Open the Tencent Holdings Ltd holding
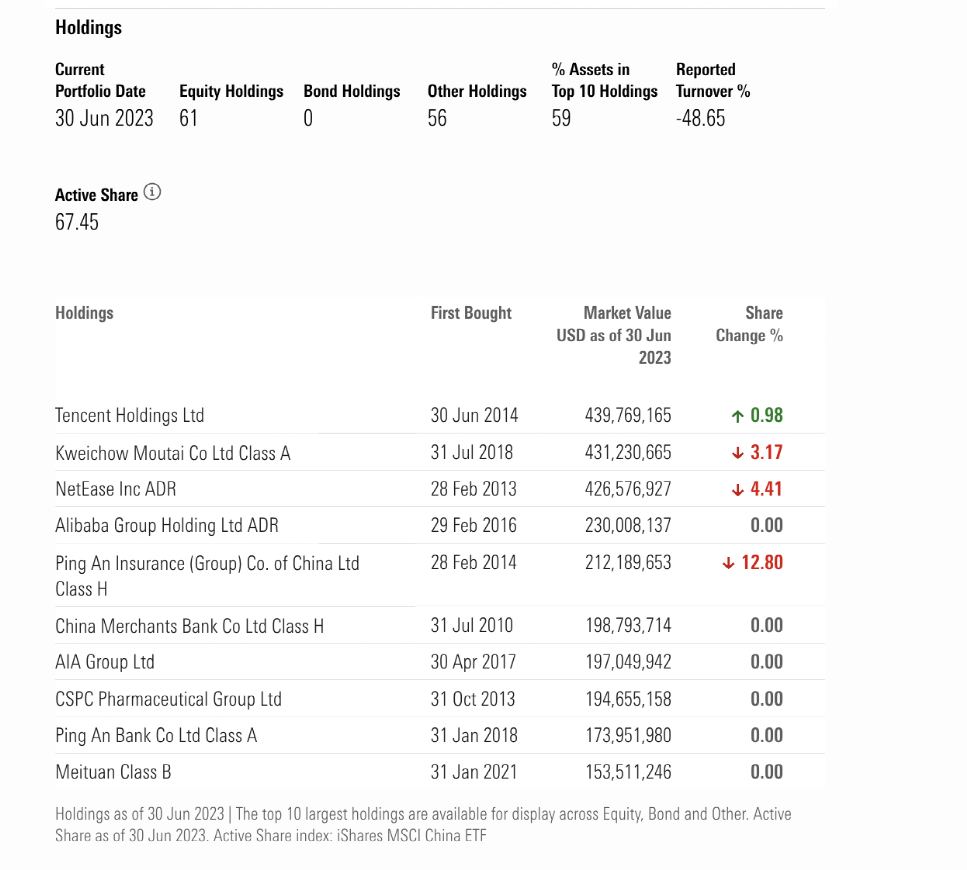This screenshot has width=967, height=870. click(x=130, y=416)
